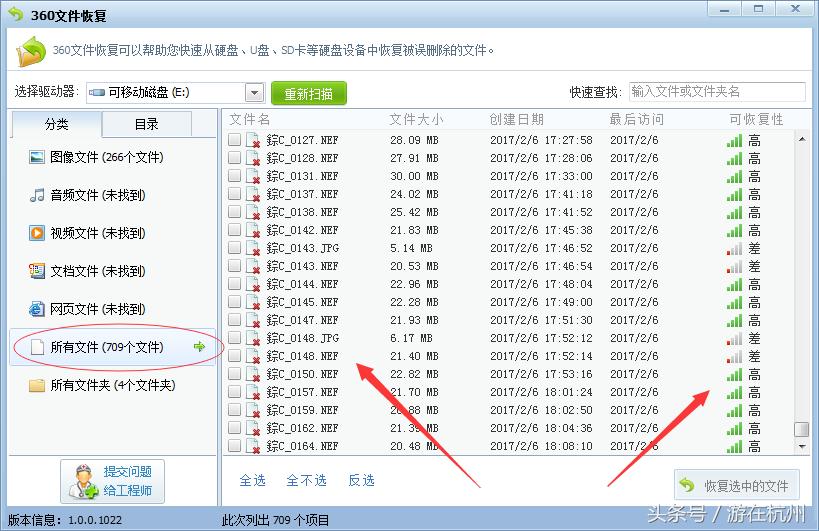The height and width of the screenshot is (531, 819).
Task: Click the deleted-file icon for DSC_0164.NEF
Action: 253,446
